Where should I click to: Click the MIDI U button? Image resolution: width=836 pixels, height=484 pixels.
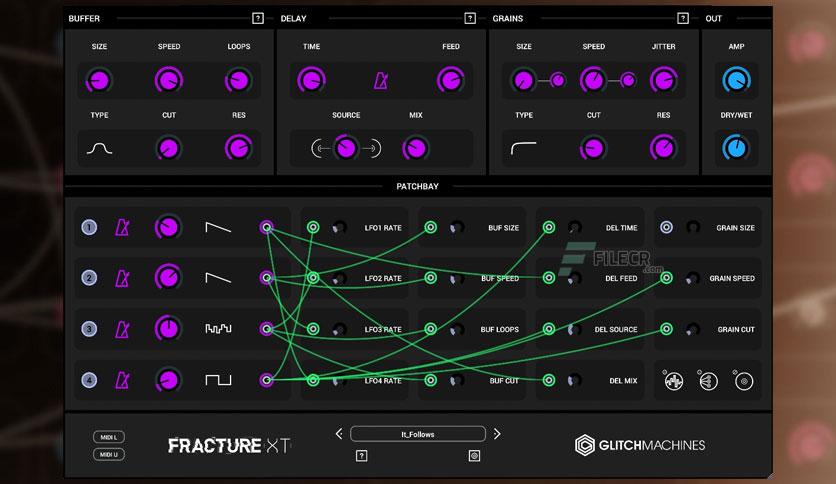pos(109,455)
